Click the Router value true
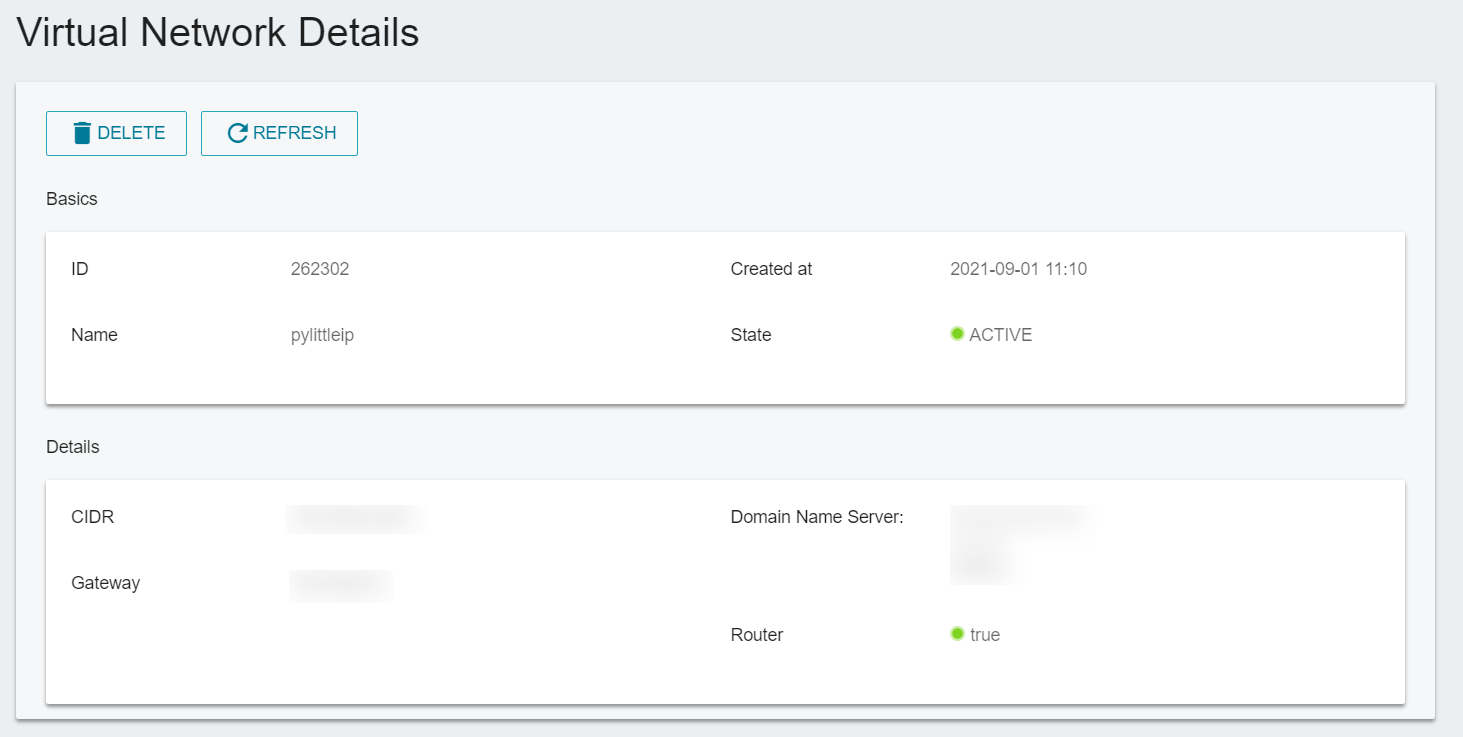 (x=985, y=635)
